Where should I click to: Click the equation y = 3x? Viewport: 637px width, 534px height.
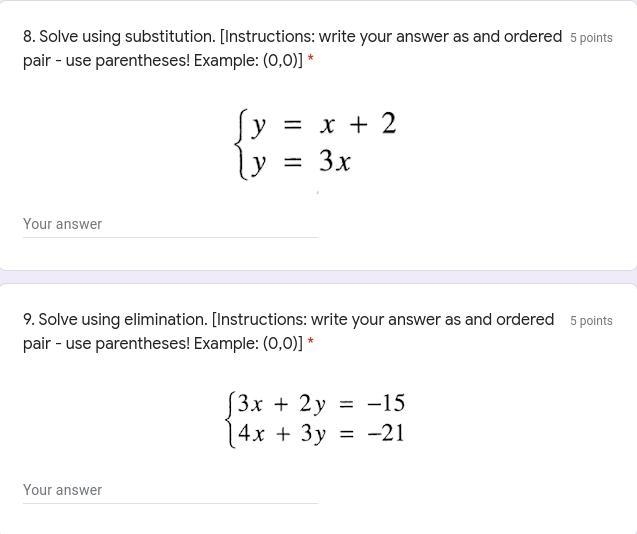coord(300,162)
